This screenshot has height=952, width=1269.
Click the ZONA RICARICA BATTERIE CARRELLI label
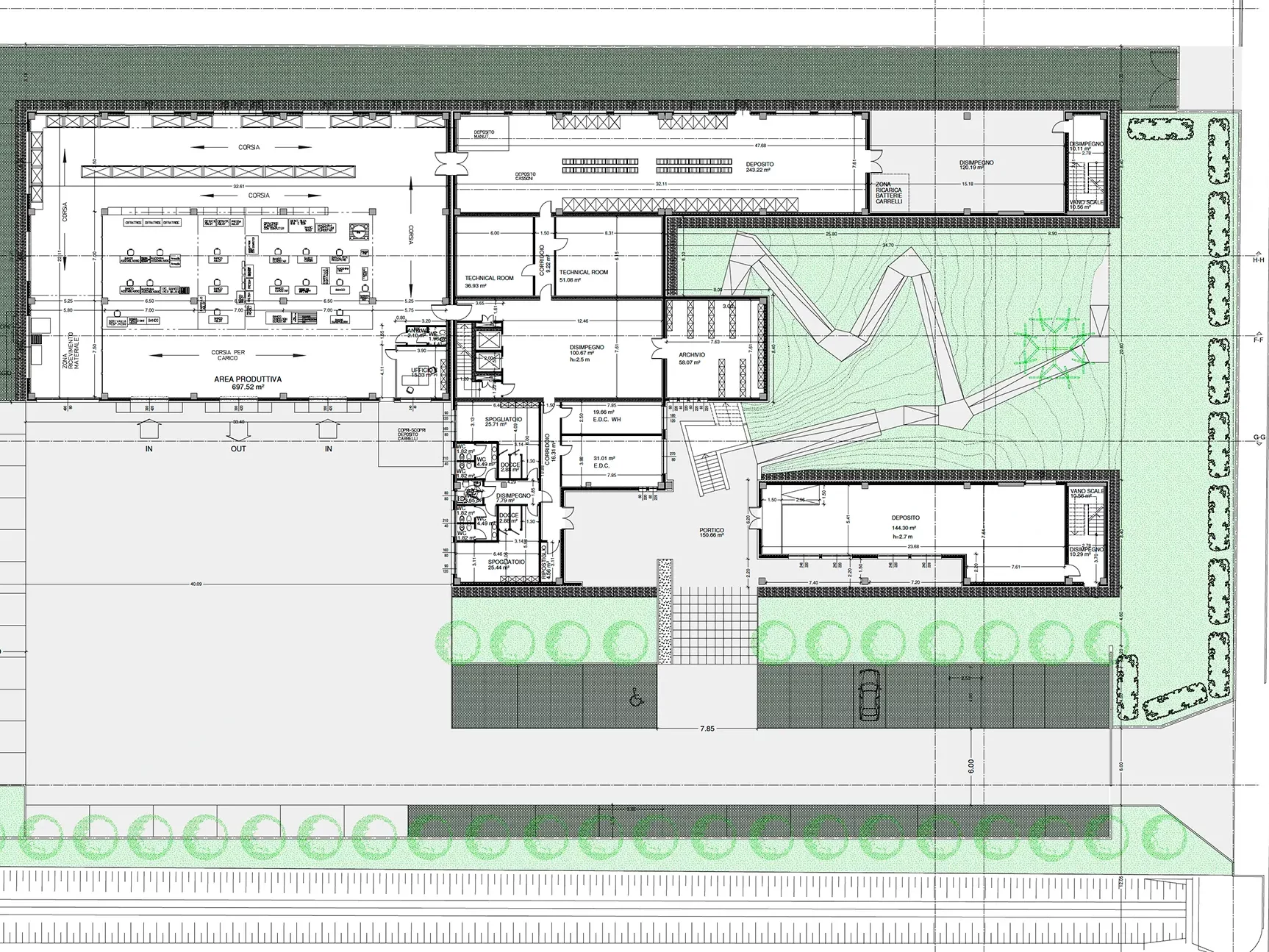888,195
